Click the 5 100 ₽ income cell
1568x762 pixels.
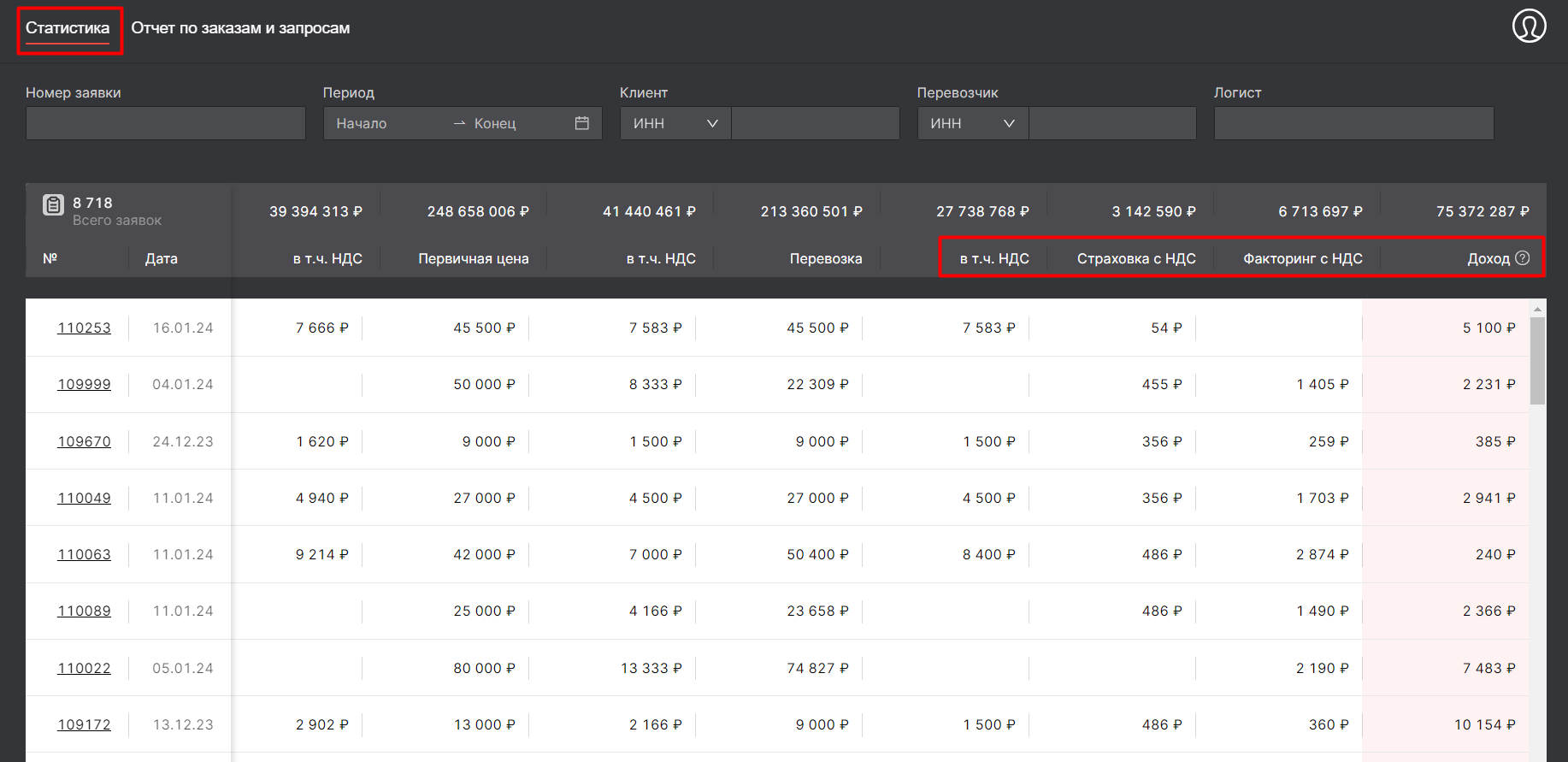1488,328
